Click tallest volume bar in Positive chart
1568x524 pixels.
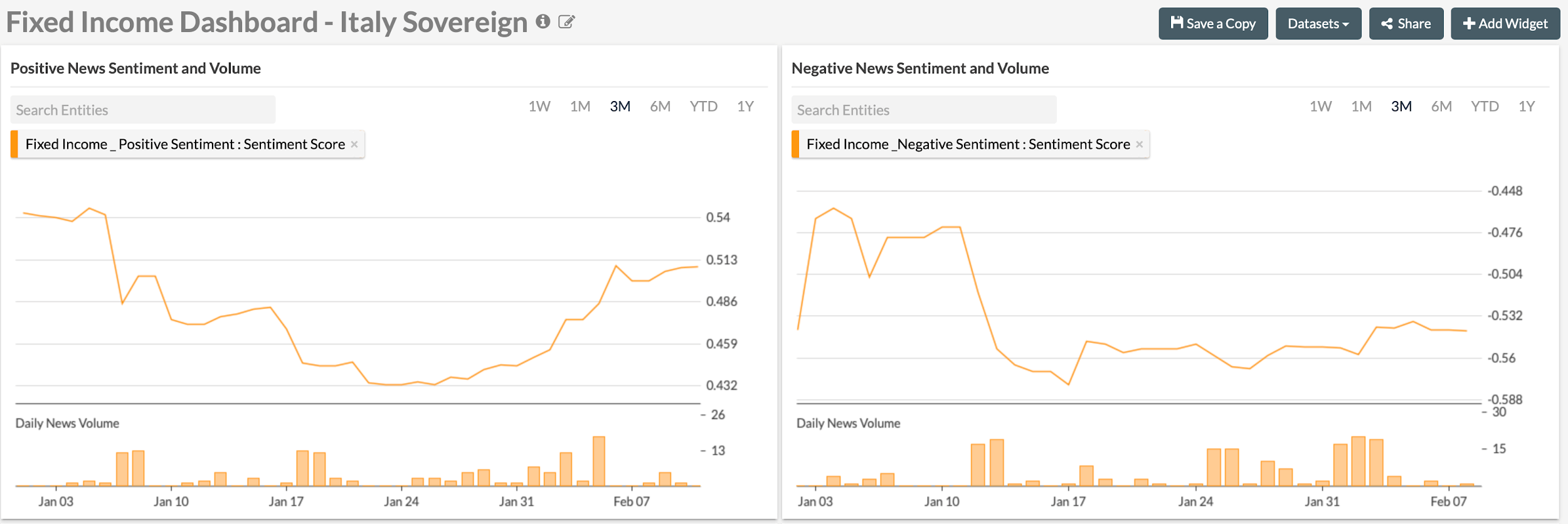pos(599,461)
